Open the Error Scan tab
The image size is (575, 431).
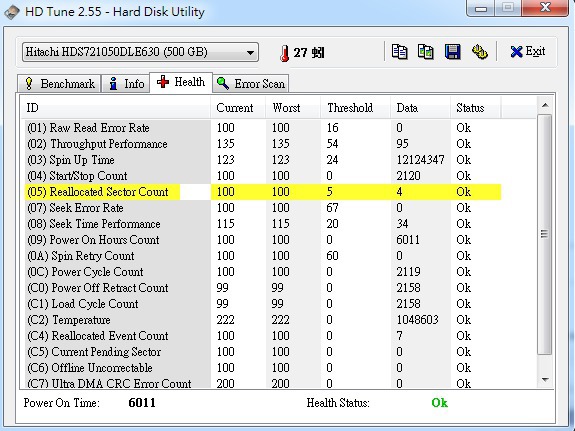[251, 84]
